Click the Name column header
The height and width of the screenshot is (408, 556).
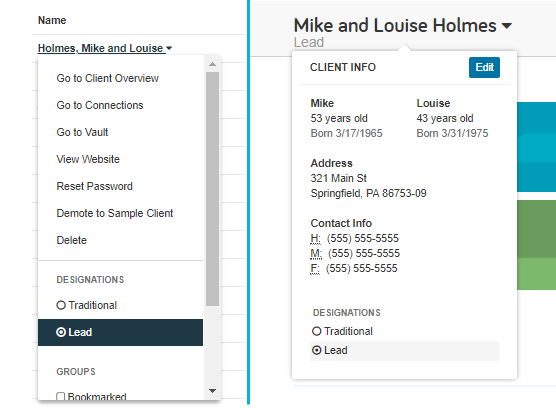tap(52, 20)
